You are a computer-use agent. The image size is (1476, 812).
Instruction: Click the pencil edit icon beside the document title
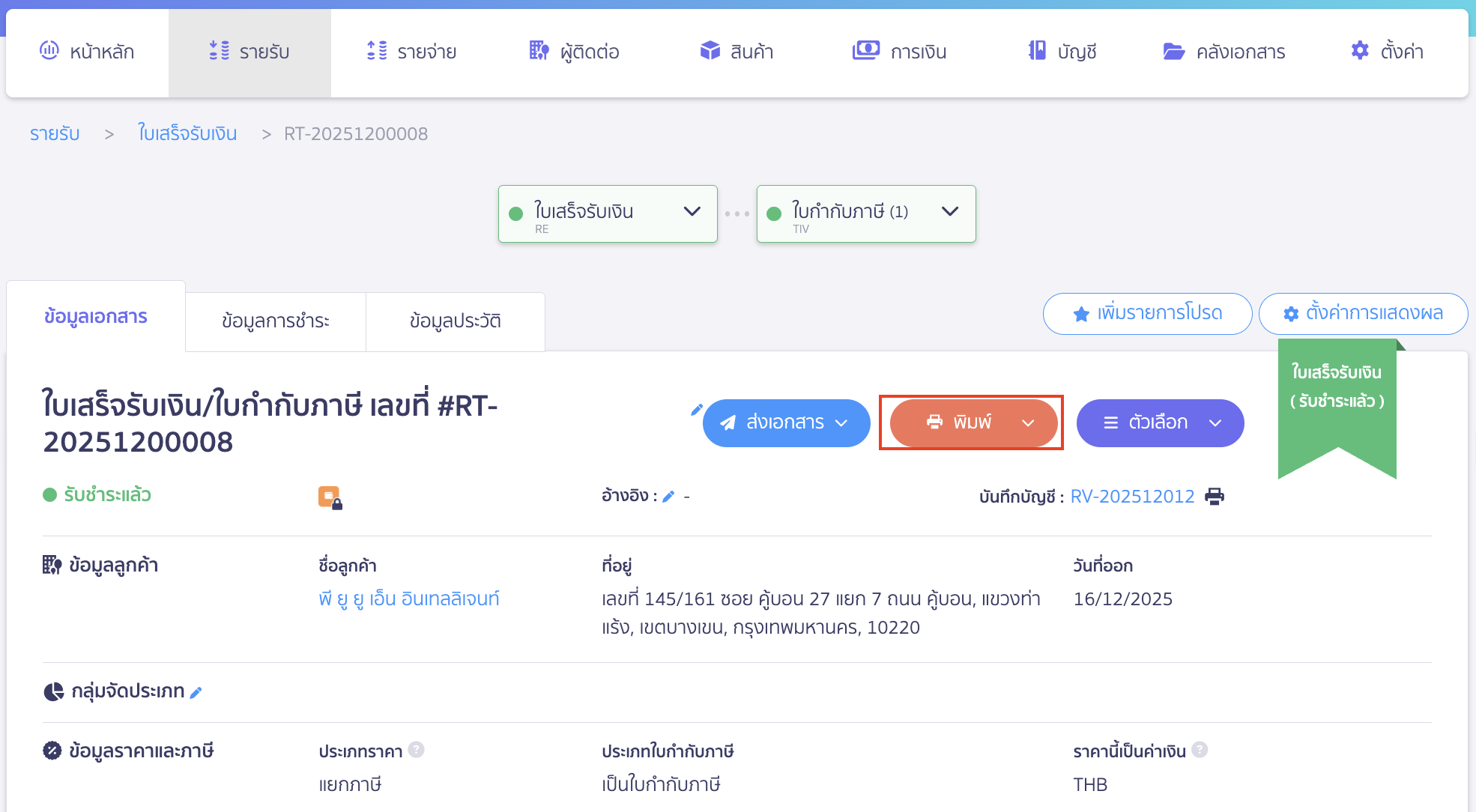[698, 409]
